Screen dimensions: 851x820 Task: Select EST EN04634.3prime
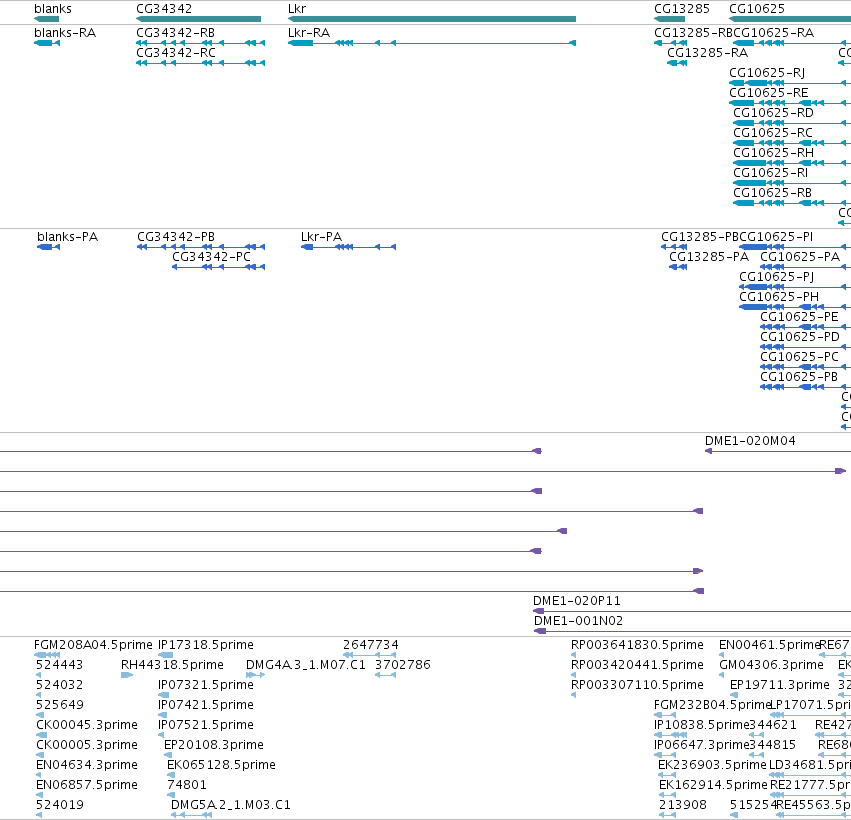coord(87,766)
